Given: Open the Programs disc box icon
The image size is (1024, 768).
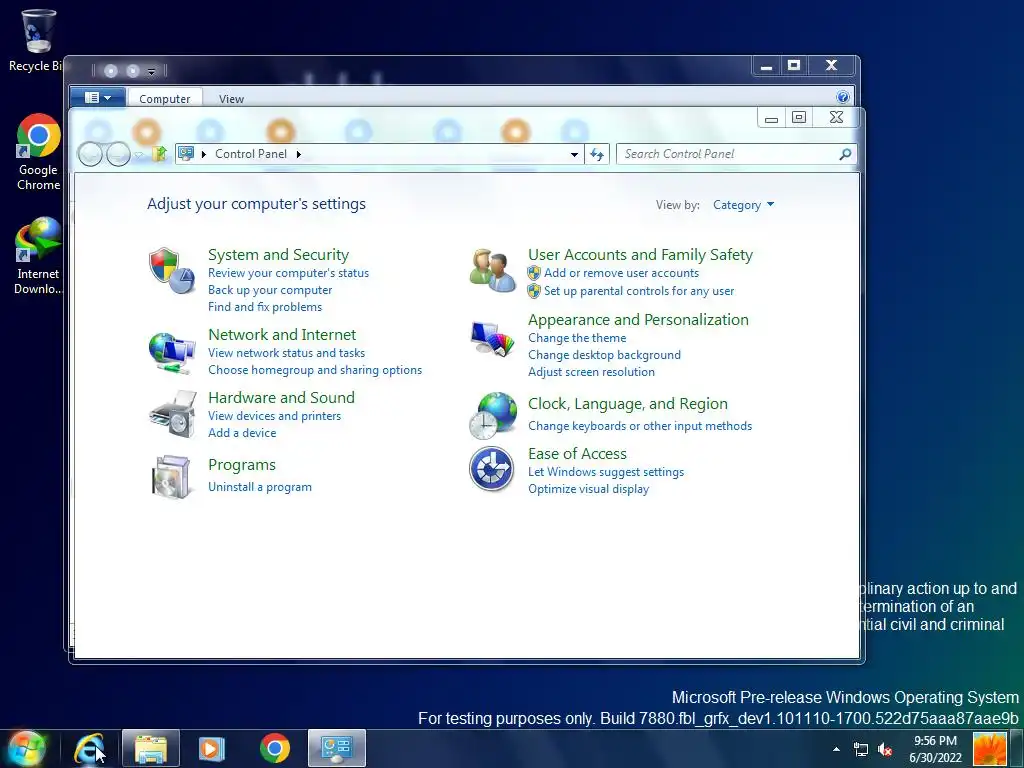Looking at the screenshot, I should coord(172,477).
